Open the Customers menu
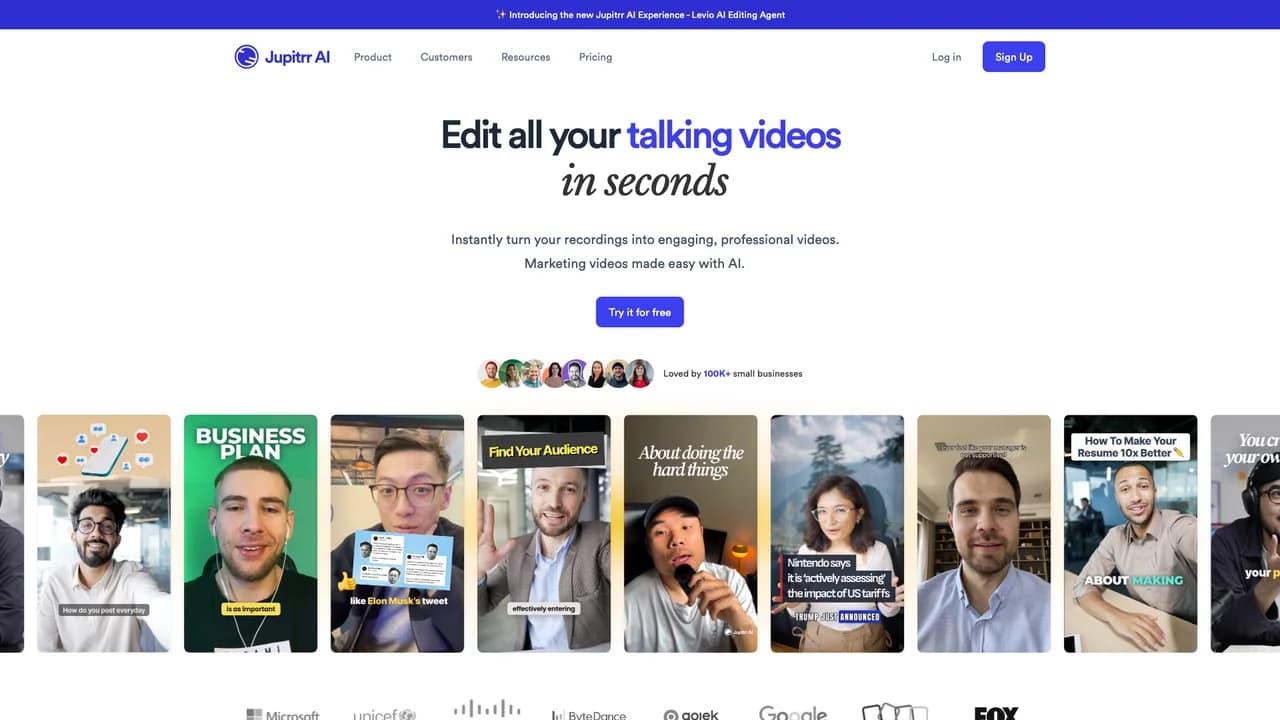Image resolution: width=1280 pixels, height=720 pixels. 446,57
